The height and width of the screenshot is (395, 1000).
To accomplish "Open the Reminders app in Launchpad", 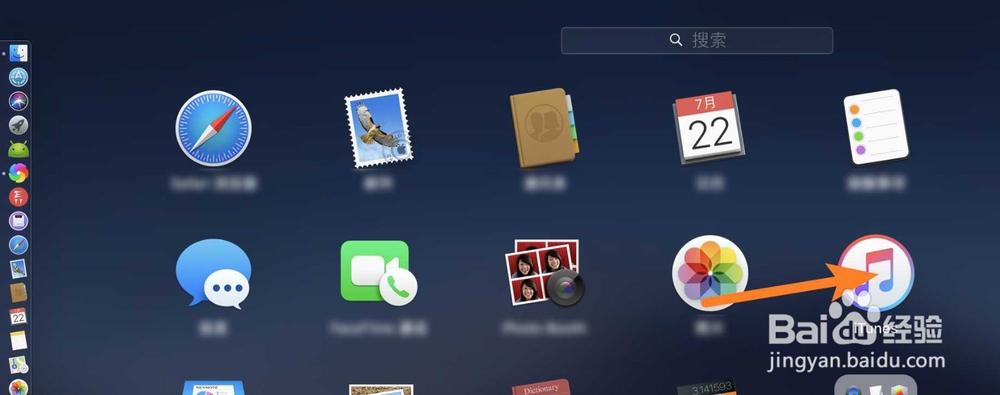I will [876, 127].
